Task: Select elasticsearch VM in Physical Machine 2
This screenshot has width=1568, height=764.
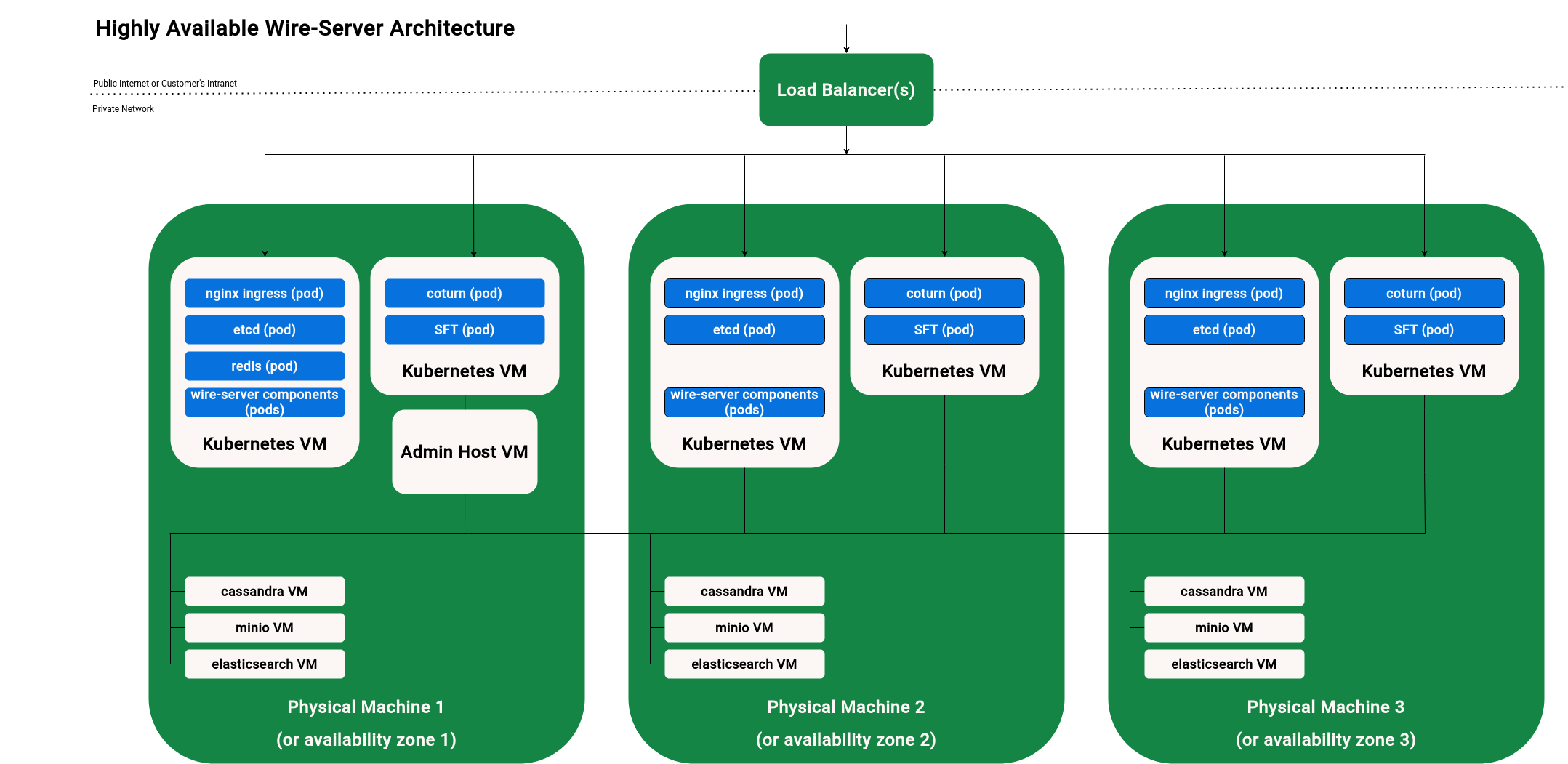Action: click(744, 664)
